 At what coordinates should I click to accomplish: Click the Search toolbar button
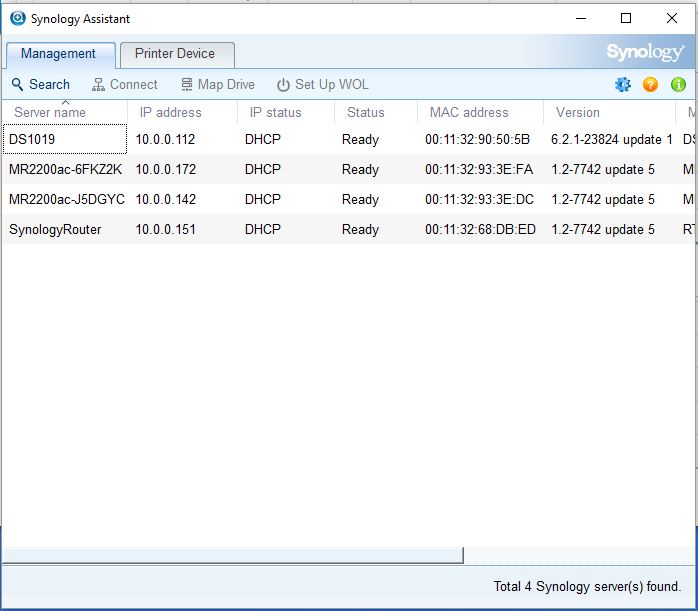pyautogui.click(x=41, y=85)
